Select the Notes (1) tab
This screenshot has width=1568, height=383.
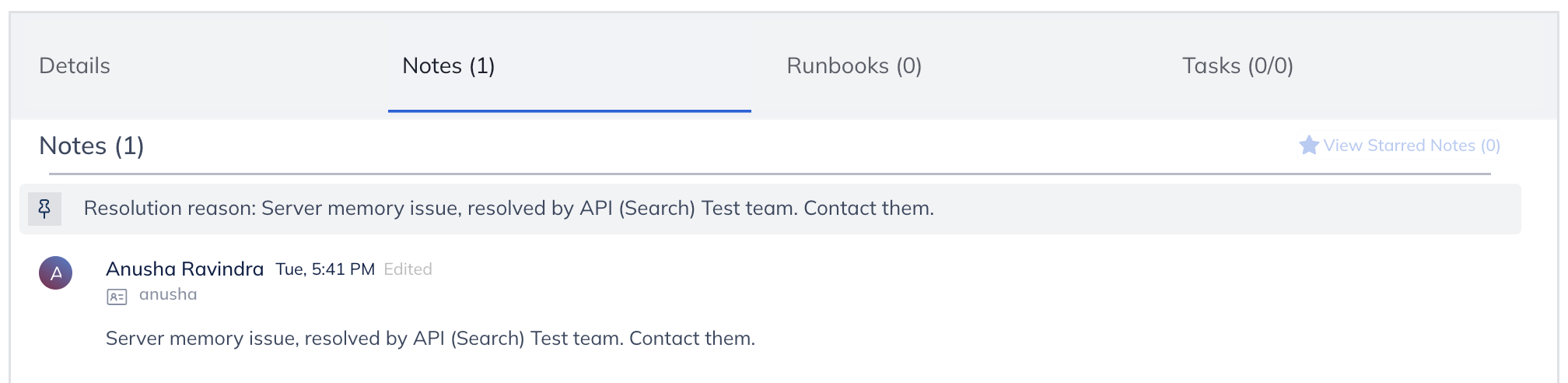tap(448, 66)
